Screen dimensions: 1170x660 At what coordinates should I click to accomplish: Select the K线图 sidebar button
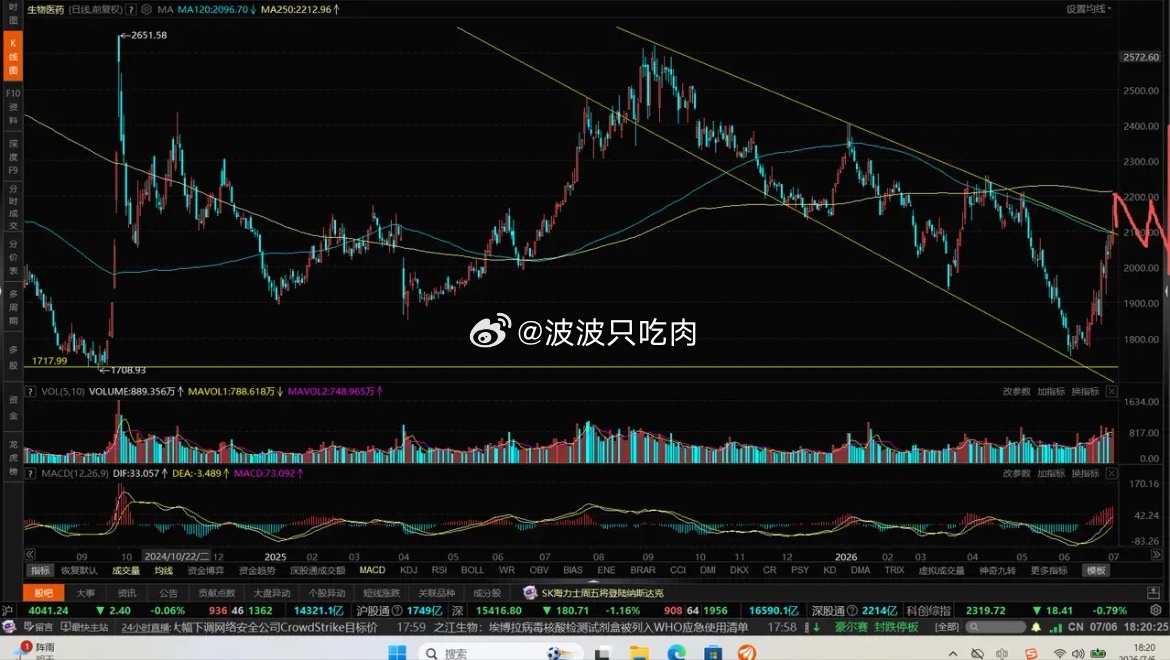pyautogui.click(x=13, y=56)
